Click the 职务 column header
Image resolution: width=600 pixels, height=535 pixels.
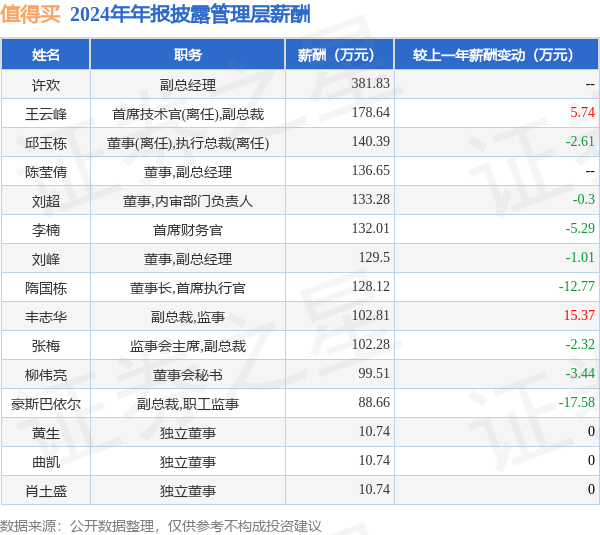tap(188, 55)
